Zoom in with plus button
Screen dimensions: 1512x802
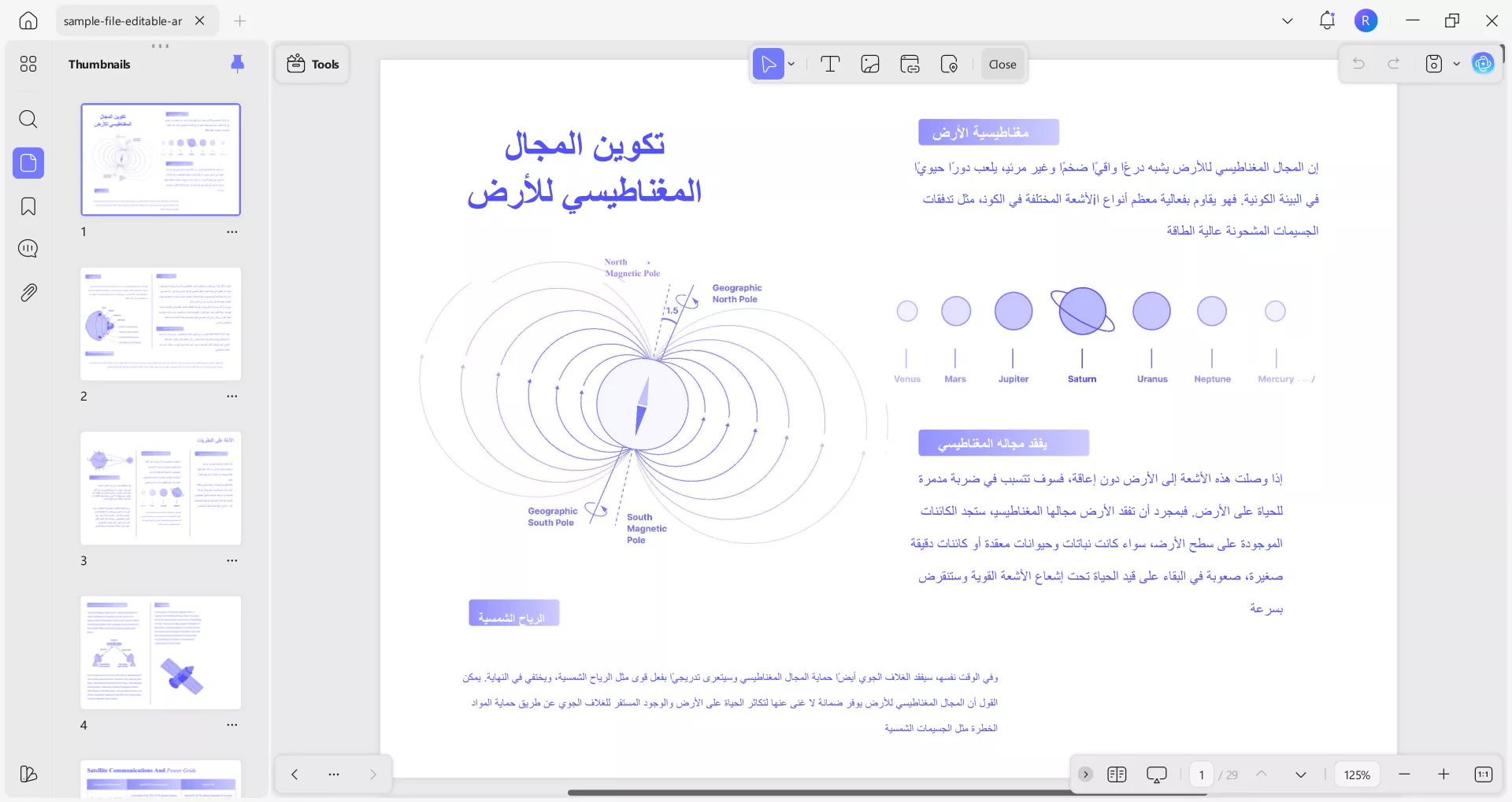[1443, 774]
